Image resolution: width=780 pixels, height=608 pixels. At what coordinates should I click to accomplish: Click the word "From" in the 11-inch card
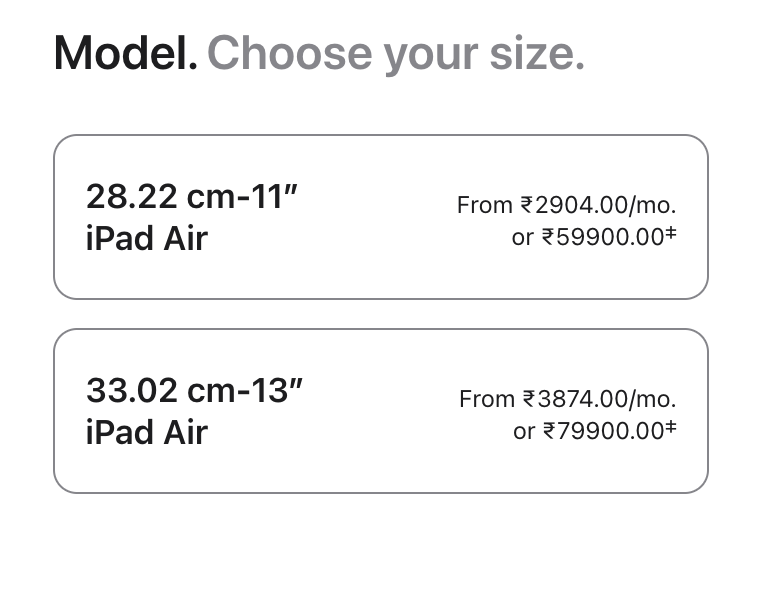coord(485,205)
